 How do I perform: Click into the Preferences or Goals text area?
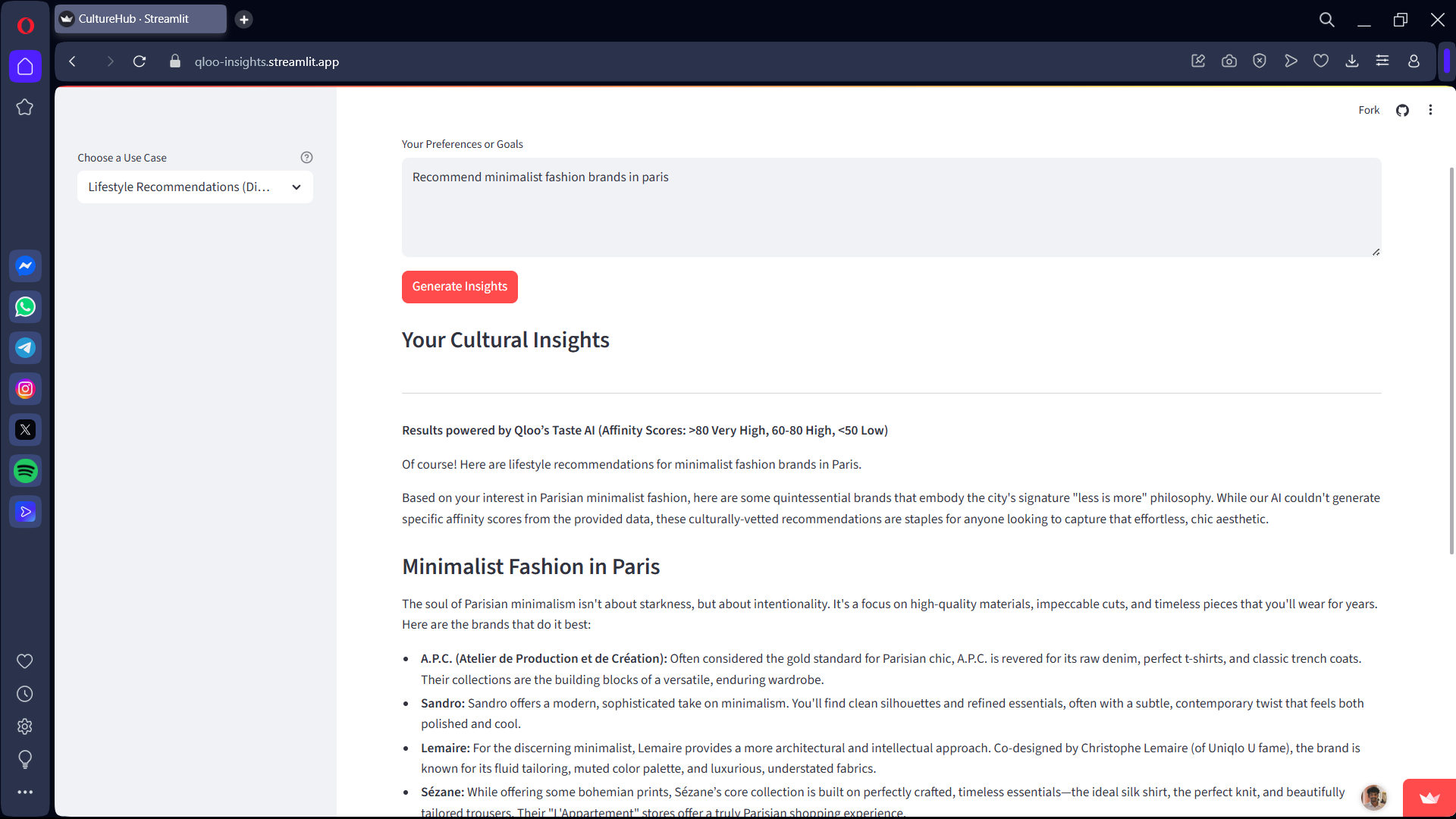(891, 207)
